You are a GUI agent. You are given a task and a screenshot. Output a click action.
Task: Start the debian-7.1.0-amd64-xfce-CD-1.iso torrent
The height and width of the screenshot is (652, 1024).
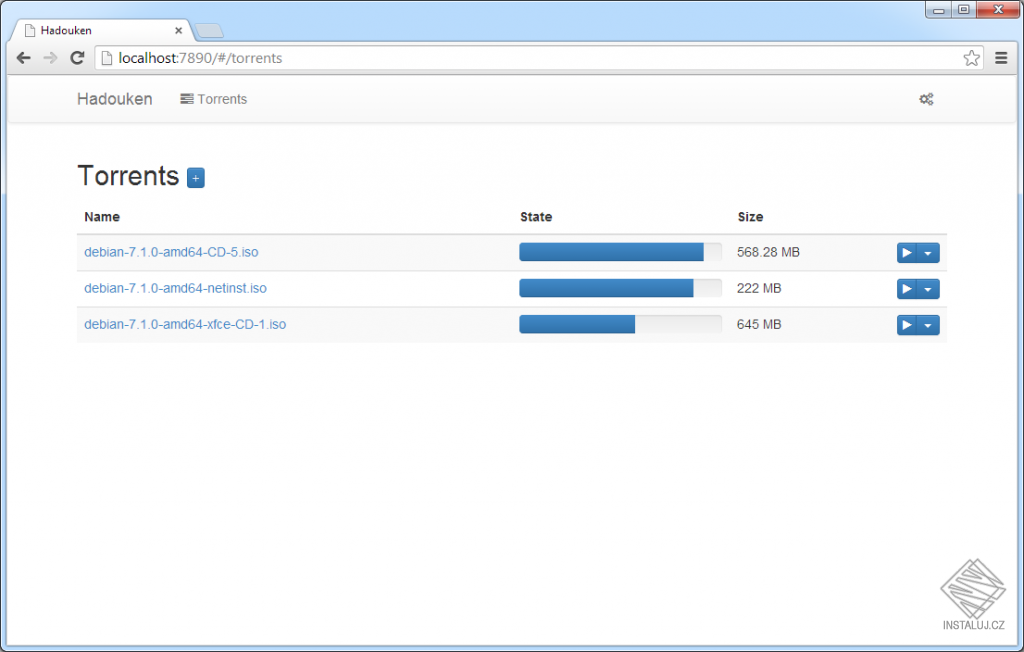[x=906, y=325]
